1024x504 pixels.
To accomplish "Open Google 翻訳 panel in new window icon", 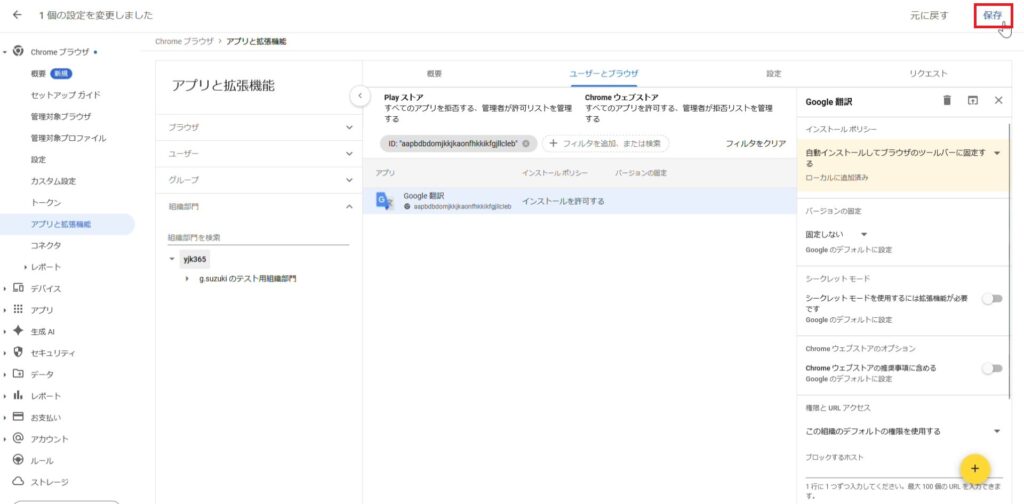I will tap(972, 100).
